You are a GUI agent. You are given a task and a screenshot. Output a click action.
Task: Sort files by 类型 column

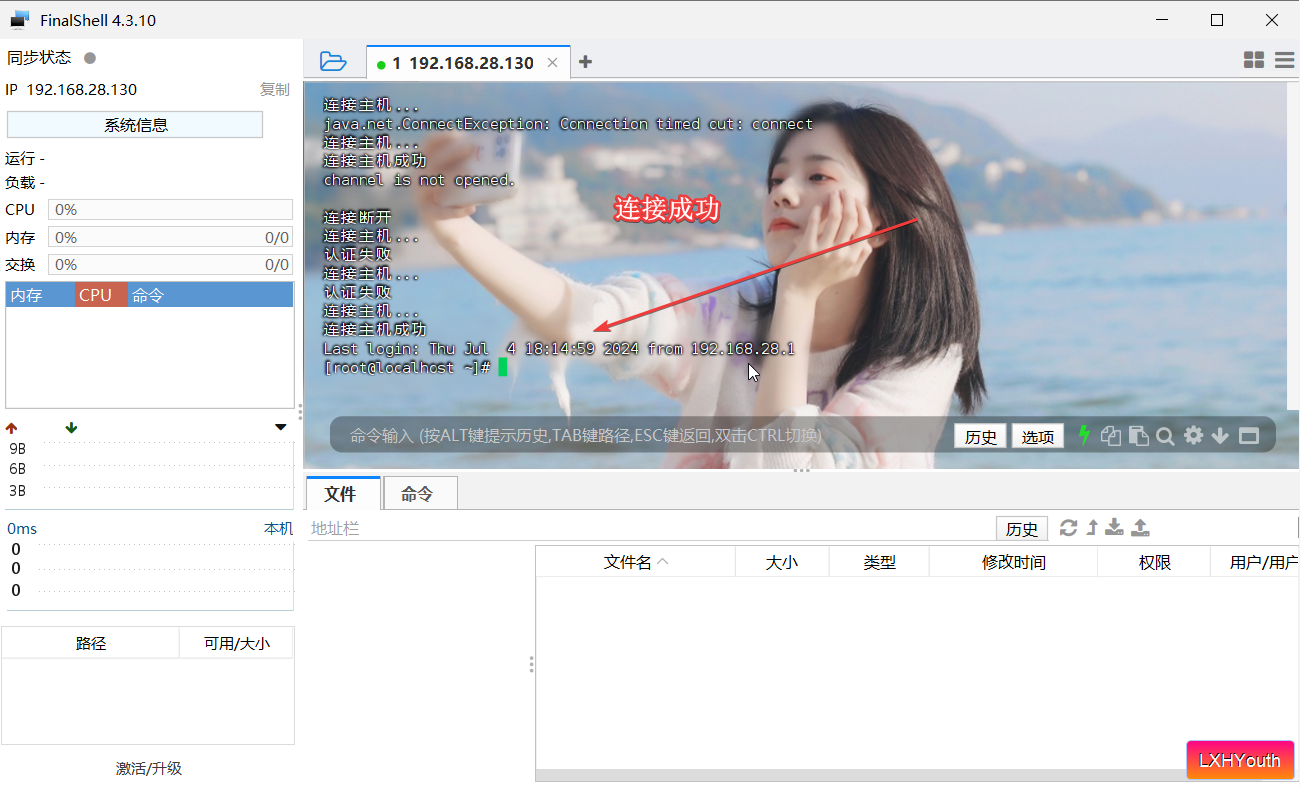(879, 562)
